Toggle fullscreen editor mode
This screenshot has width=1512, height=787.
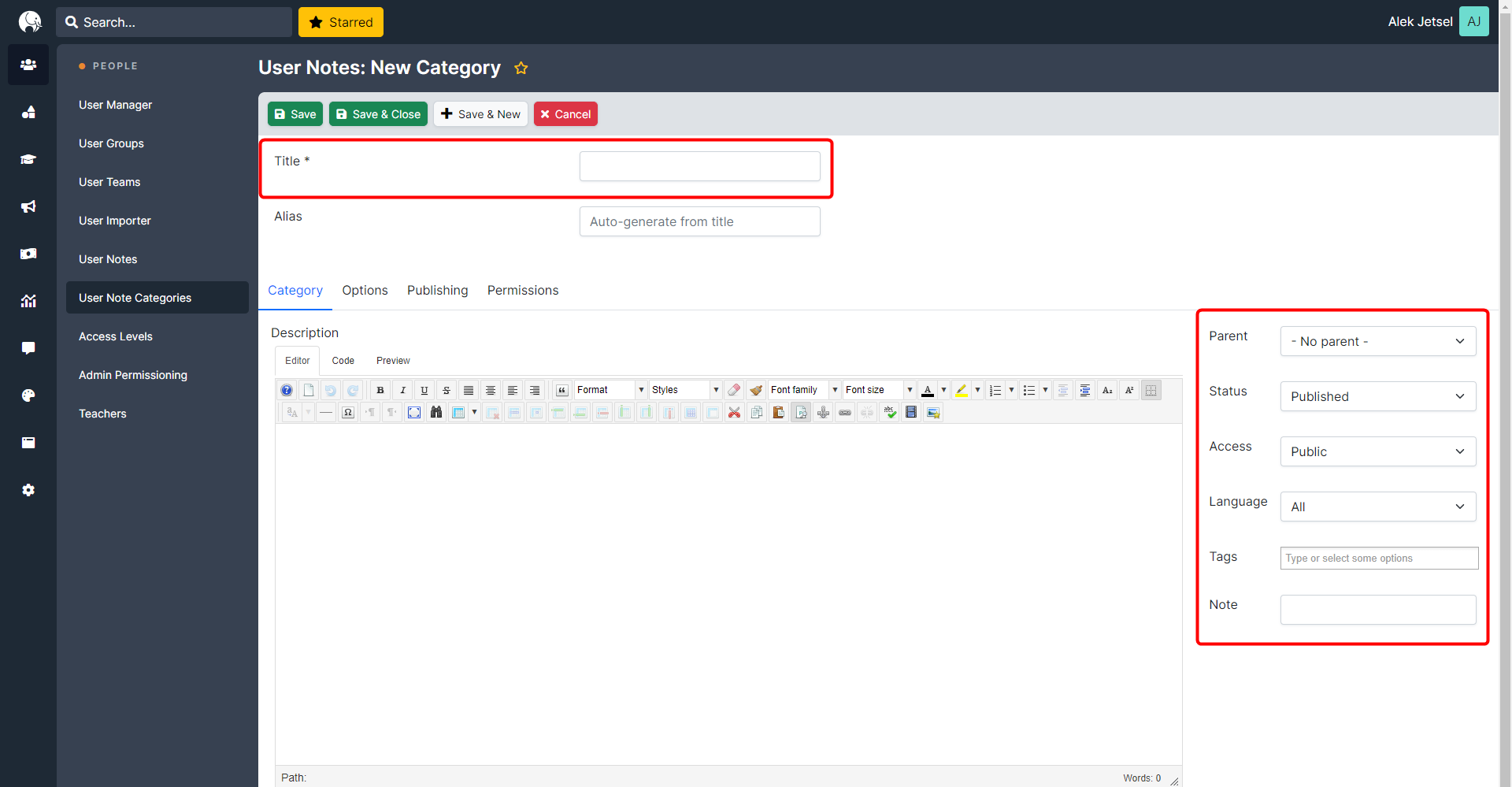[414, 412]
